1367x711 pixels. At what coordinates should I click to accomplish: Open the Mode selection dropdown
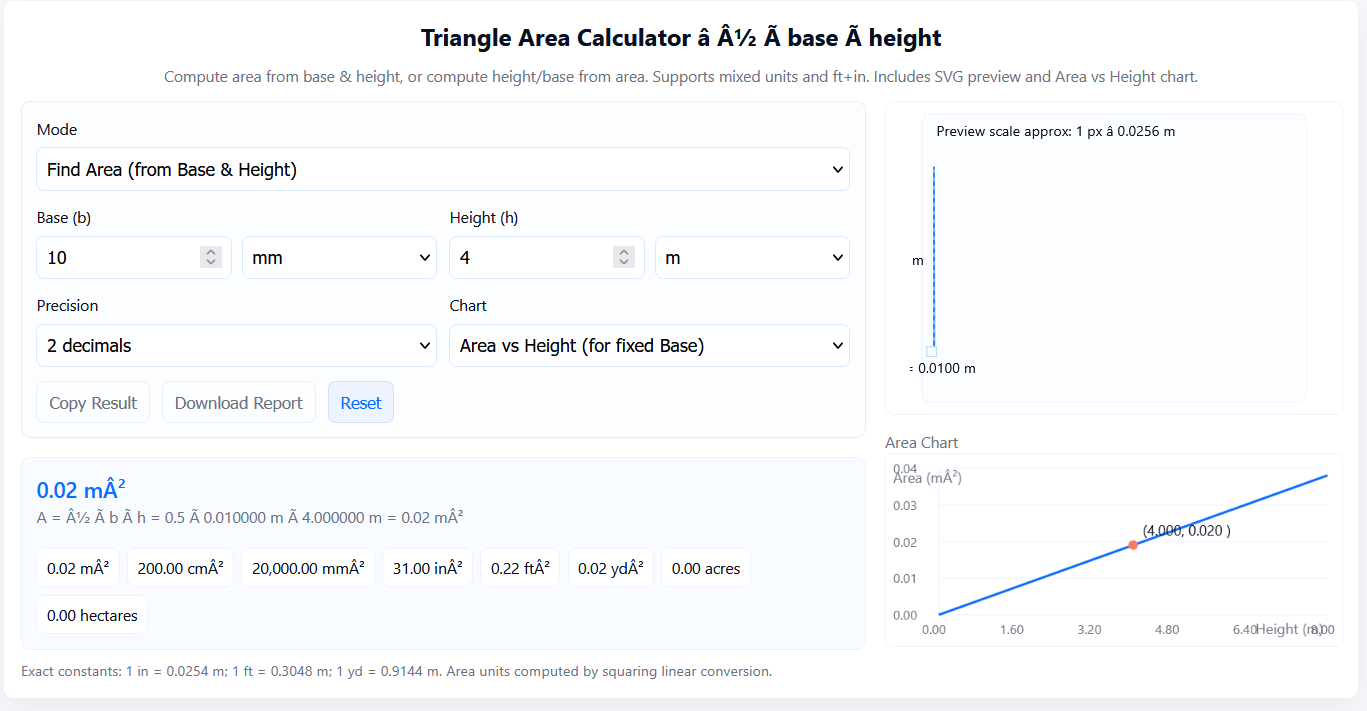[x=443, y=169]
